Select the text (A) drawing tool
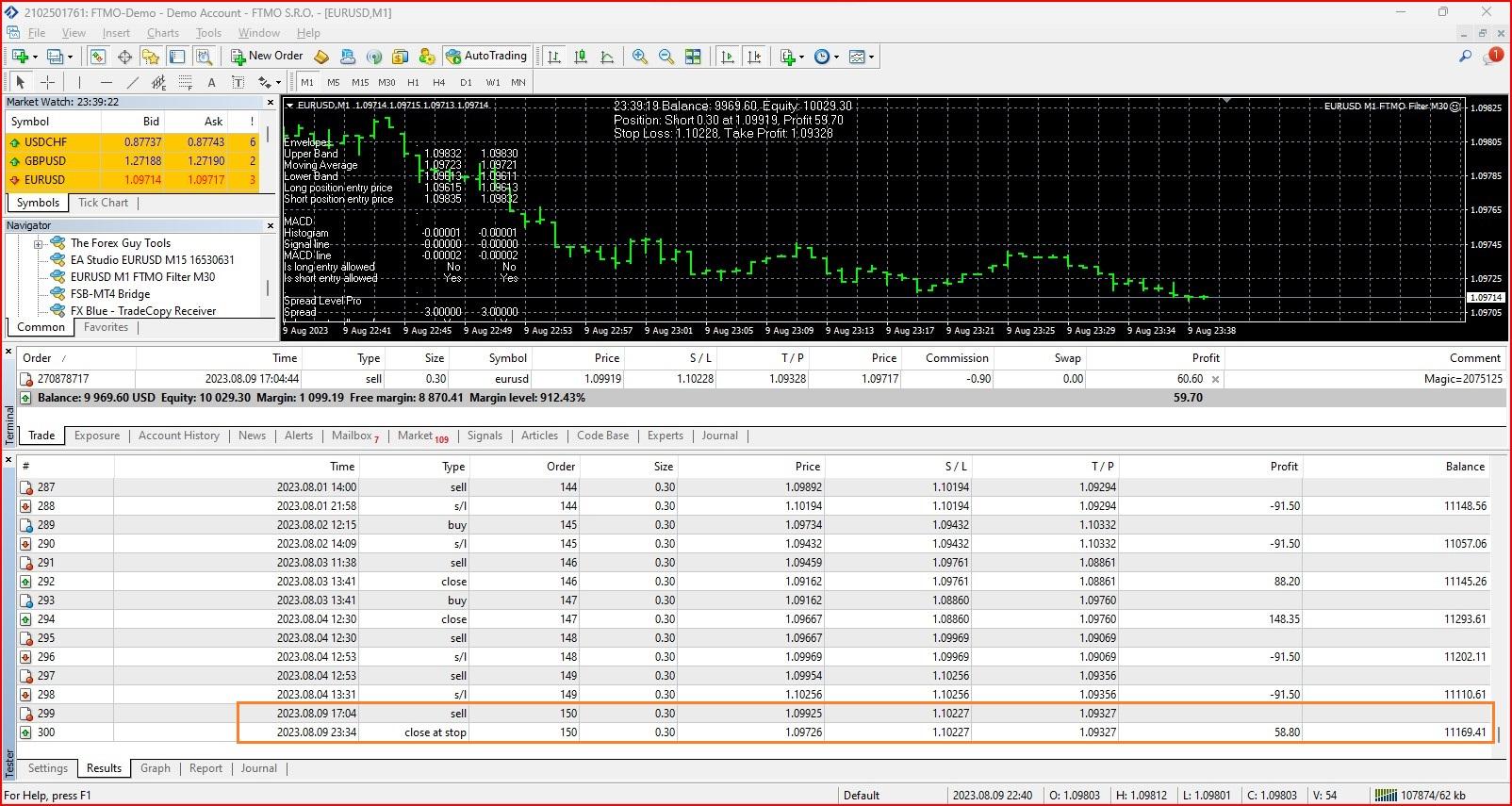The width and height of the screenshot is (1512, 806). [x=212, y=82]
